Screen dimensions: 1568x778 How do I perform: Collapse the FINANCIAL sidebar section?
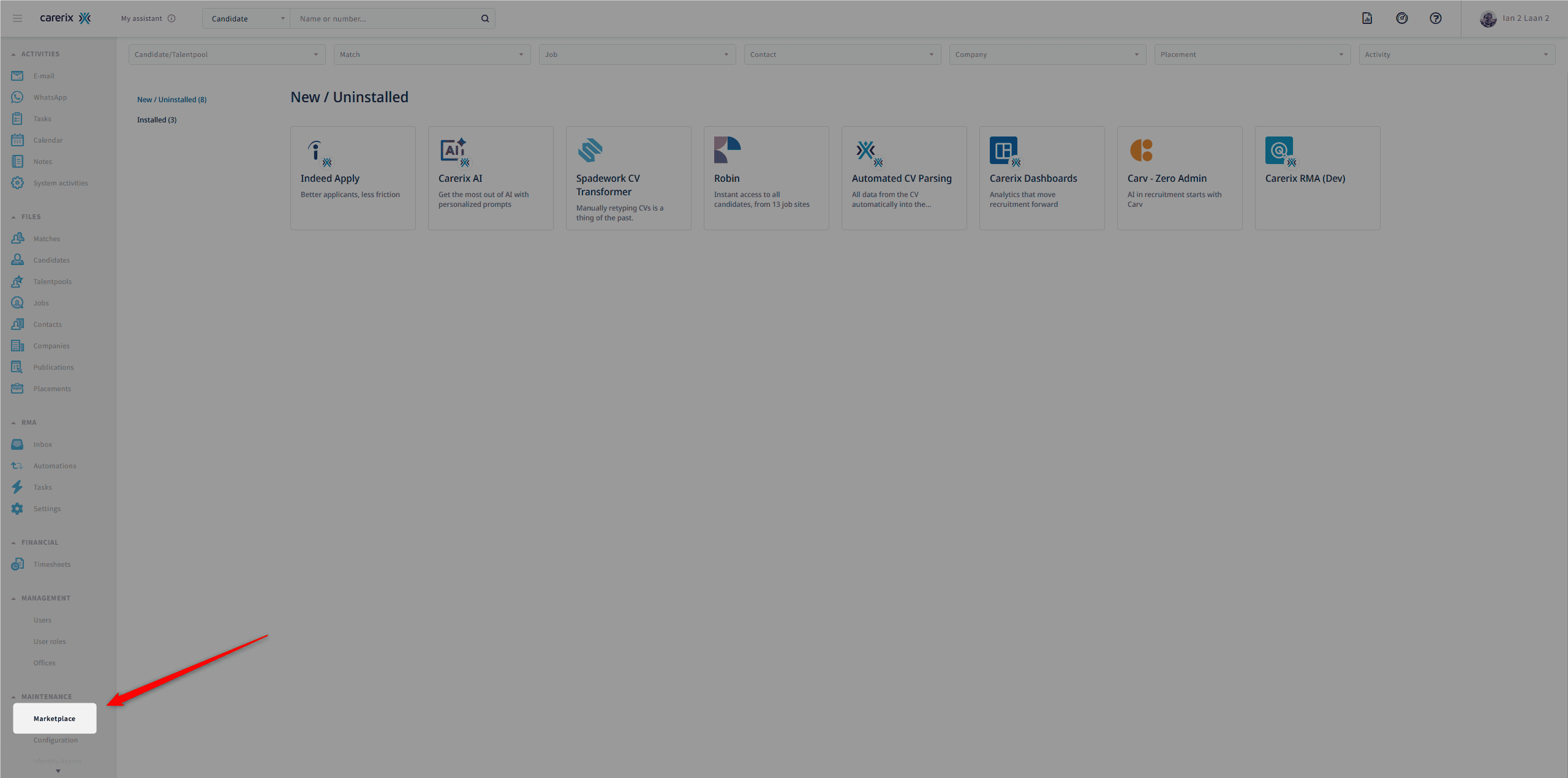click(x=13, y=543)
